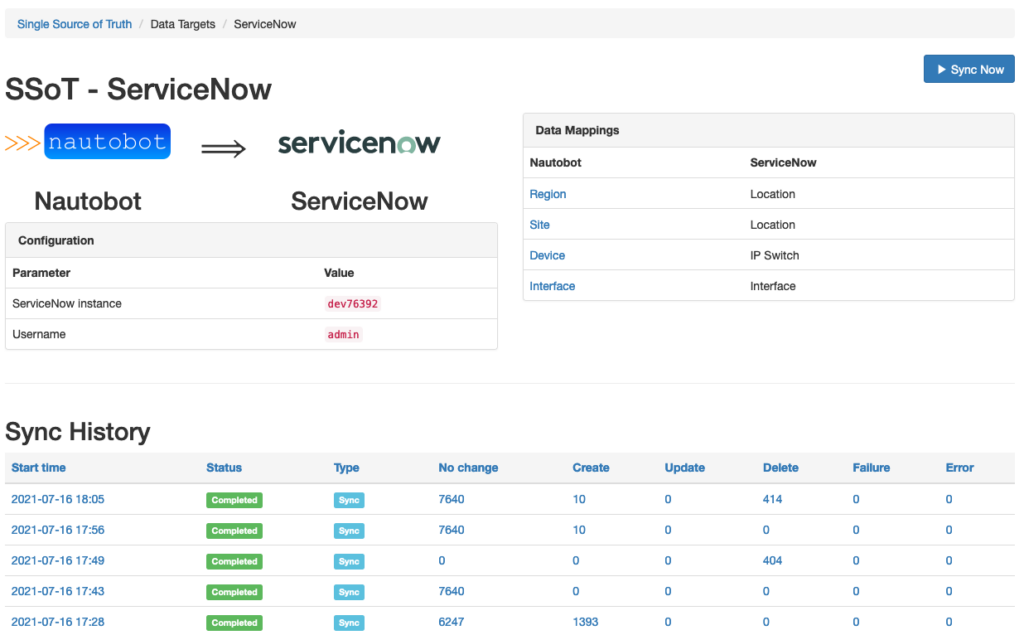Click the Username parameter label

pos(39,334)
